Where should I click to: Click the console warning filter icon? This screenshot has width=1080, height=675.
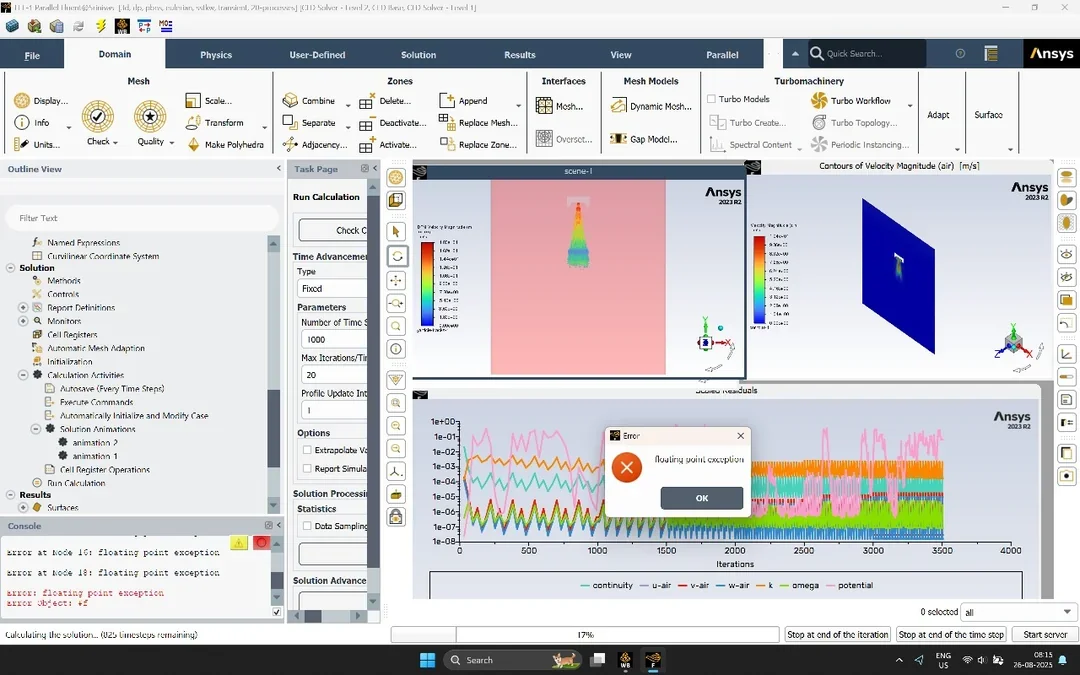point(238,543)
